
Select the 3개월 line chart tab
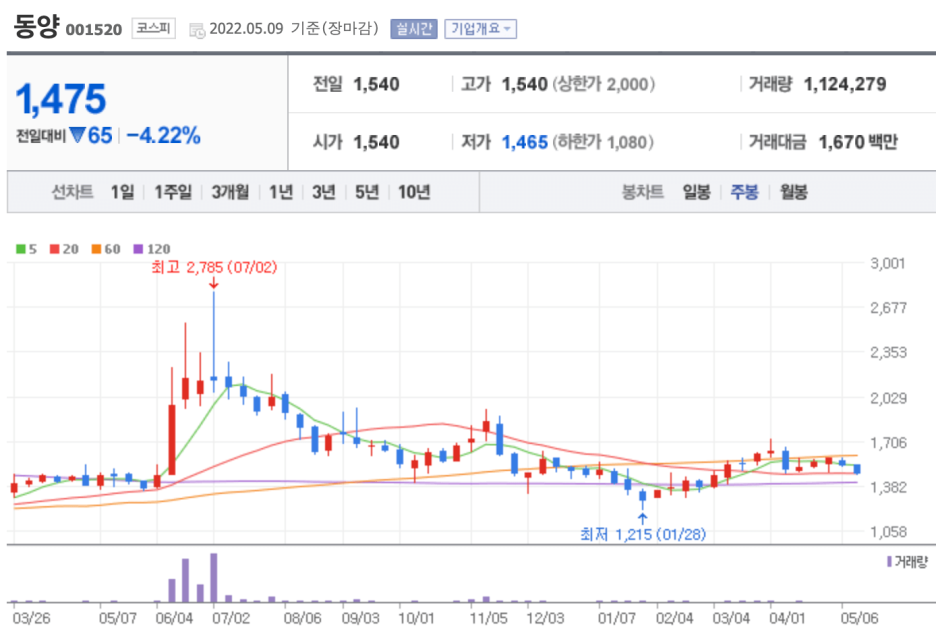[230, 192]
